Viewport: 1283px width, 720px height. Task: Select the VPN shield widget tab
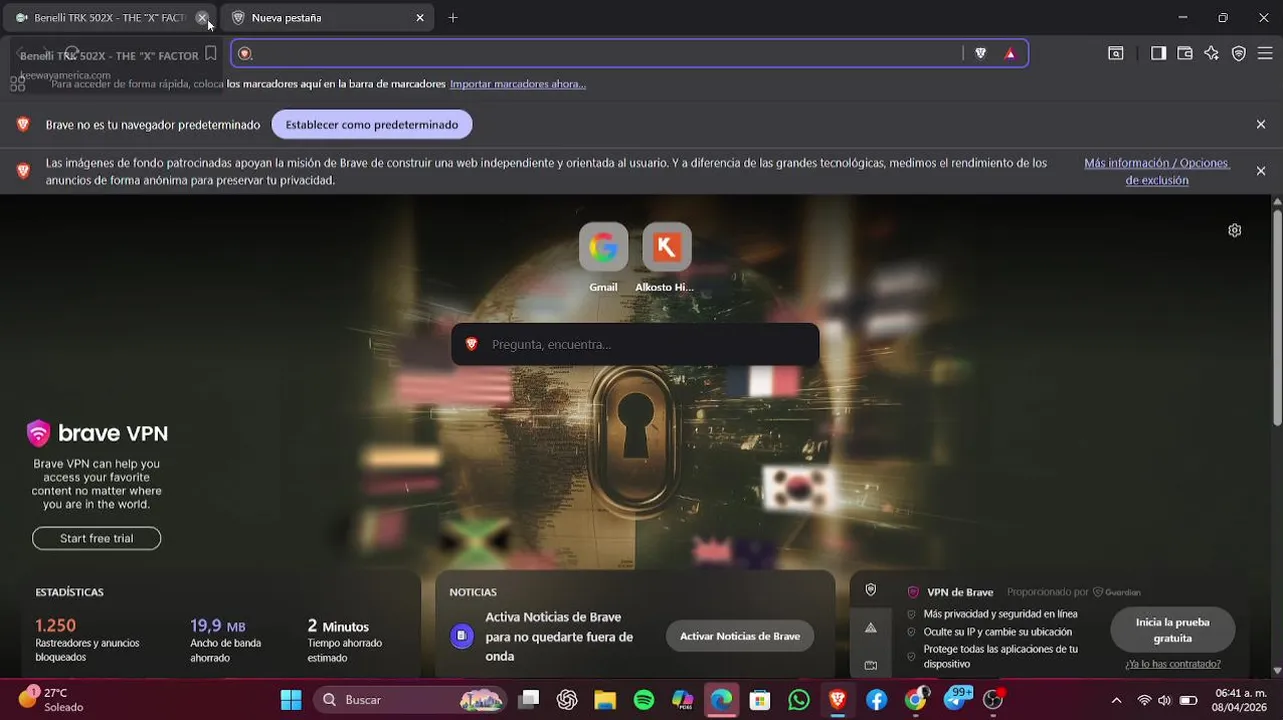(x=871, y=590)
